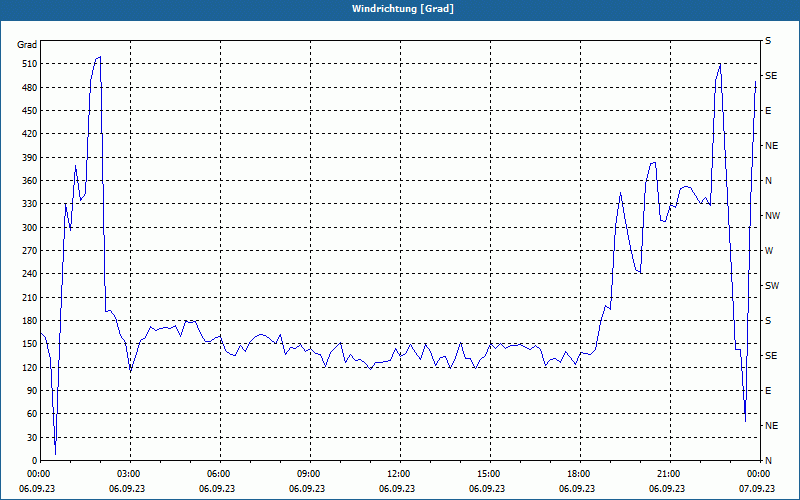Select the 330 value on the left axis

[x=28, y=204]
